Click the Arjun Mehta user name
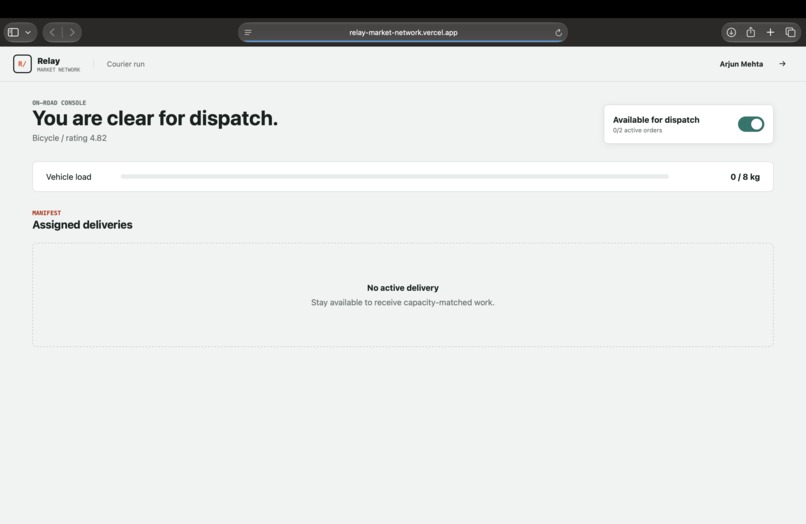806x524 pixels. click(741, 64)
